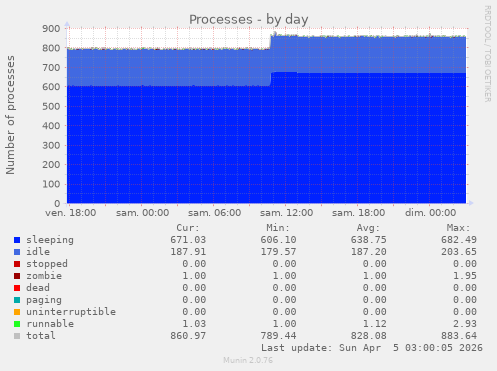
Task: Click total maximum value 883.64
Action: pos(459,336)
